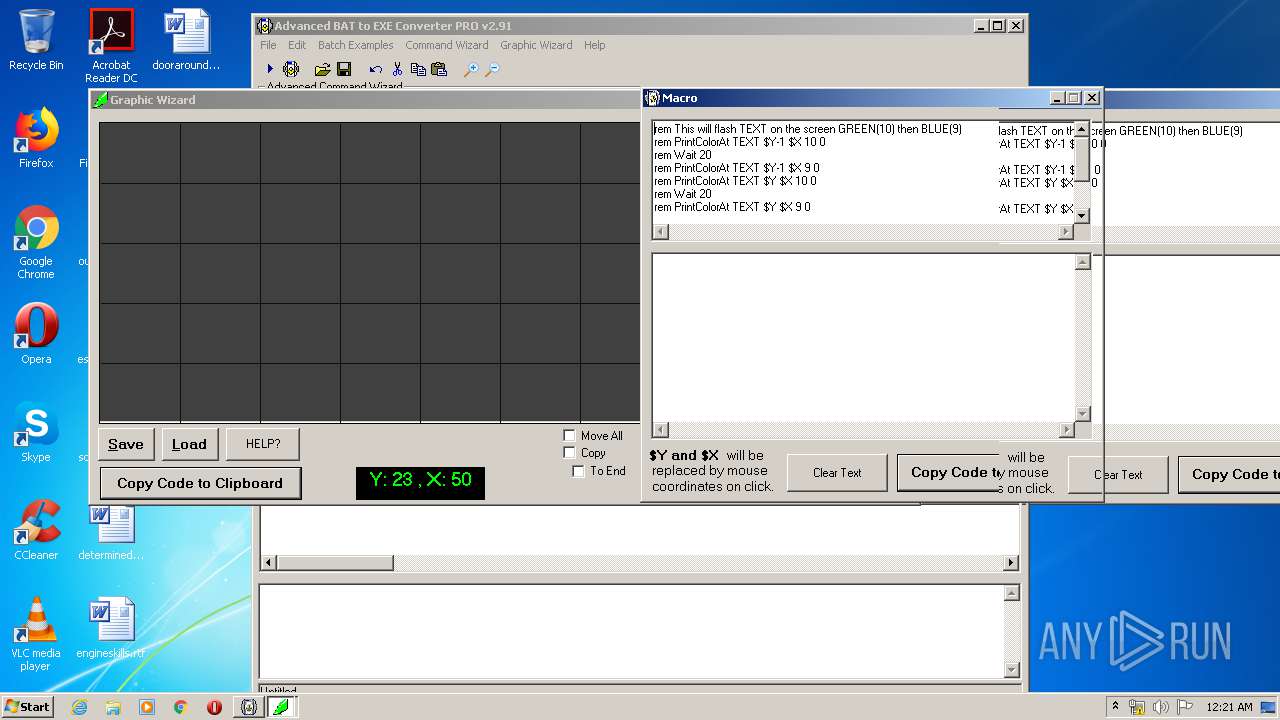Open the CCleaner desktop shortcut

pos(36,530)
